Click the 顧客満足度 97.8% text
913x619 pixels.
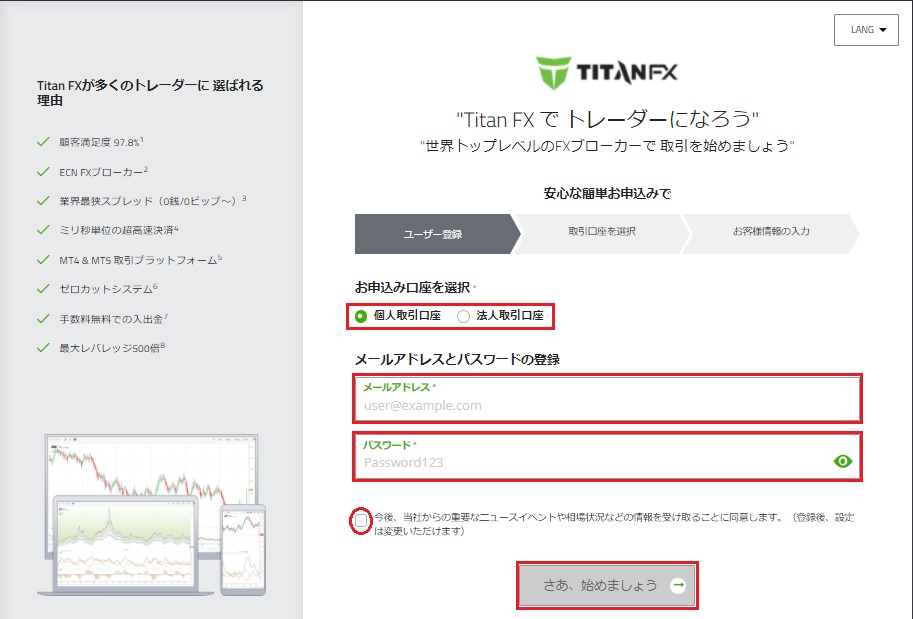point(100,143)
